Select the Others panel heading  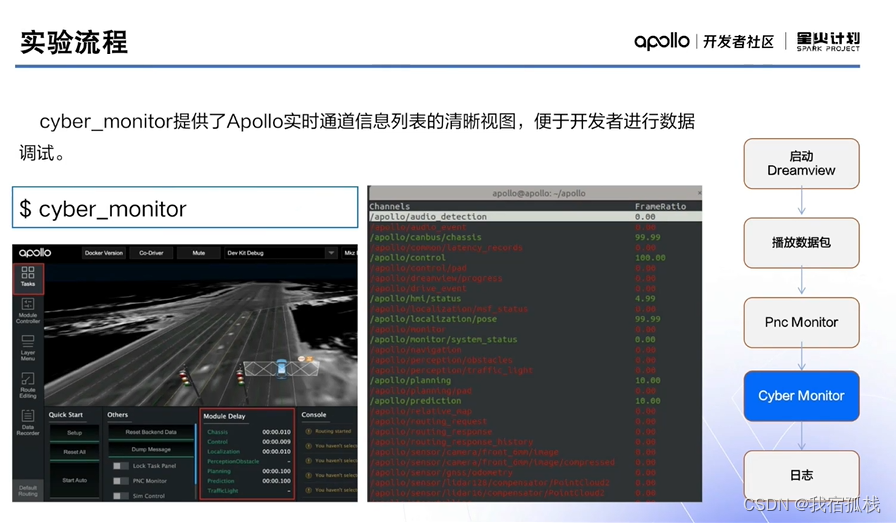[118, 415]
